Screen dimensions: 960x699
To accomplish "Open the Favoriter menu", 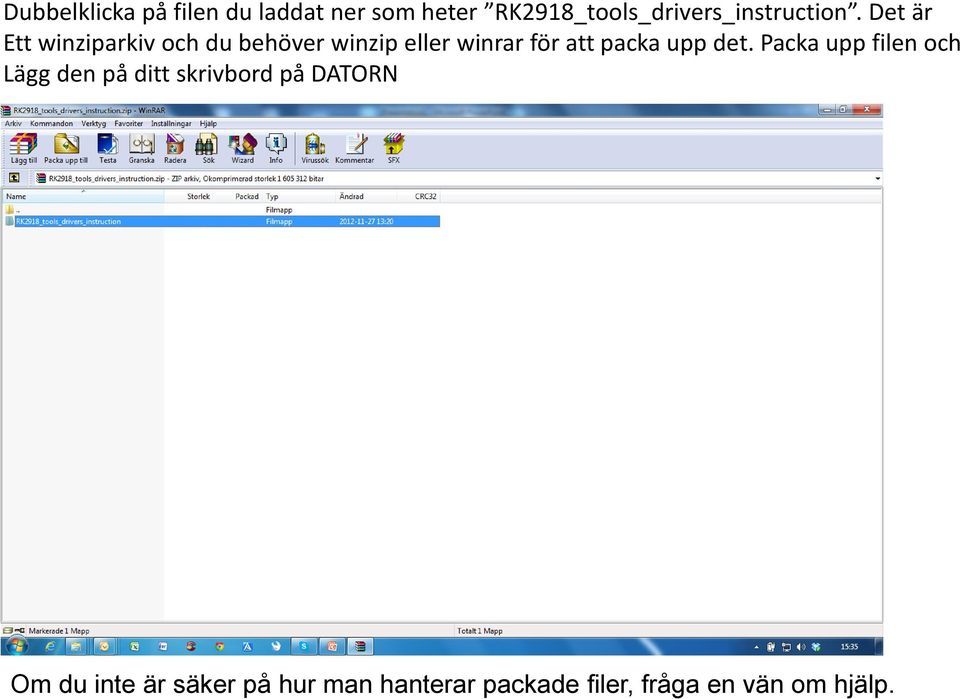I will (129, 124).
